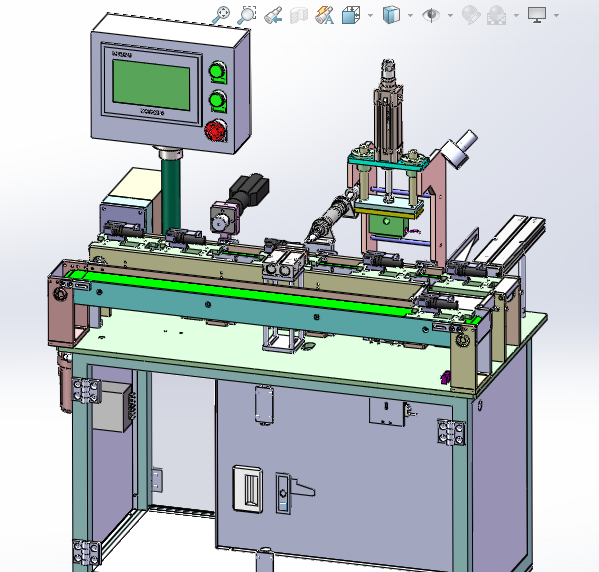Click the Apply Scene icon
599x572 pixels.
pos(497,15)
